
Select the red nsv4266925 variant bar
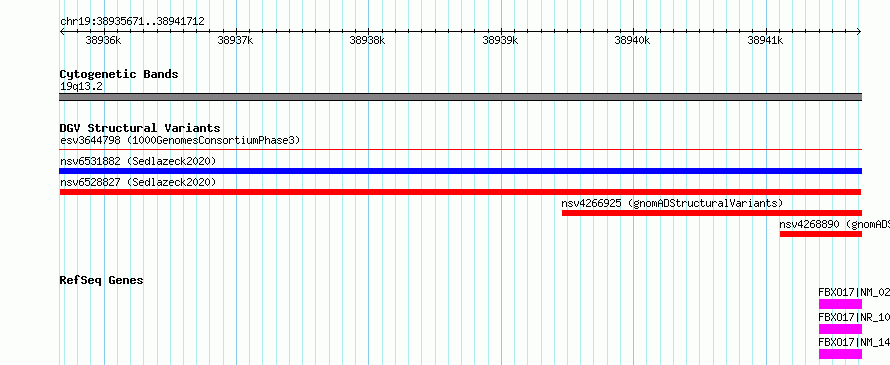pos(712,213)
